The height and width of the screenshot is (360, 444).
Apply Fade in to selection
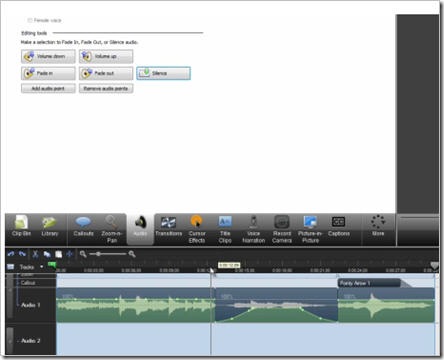pos(48,73)
